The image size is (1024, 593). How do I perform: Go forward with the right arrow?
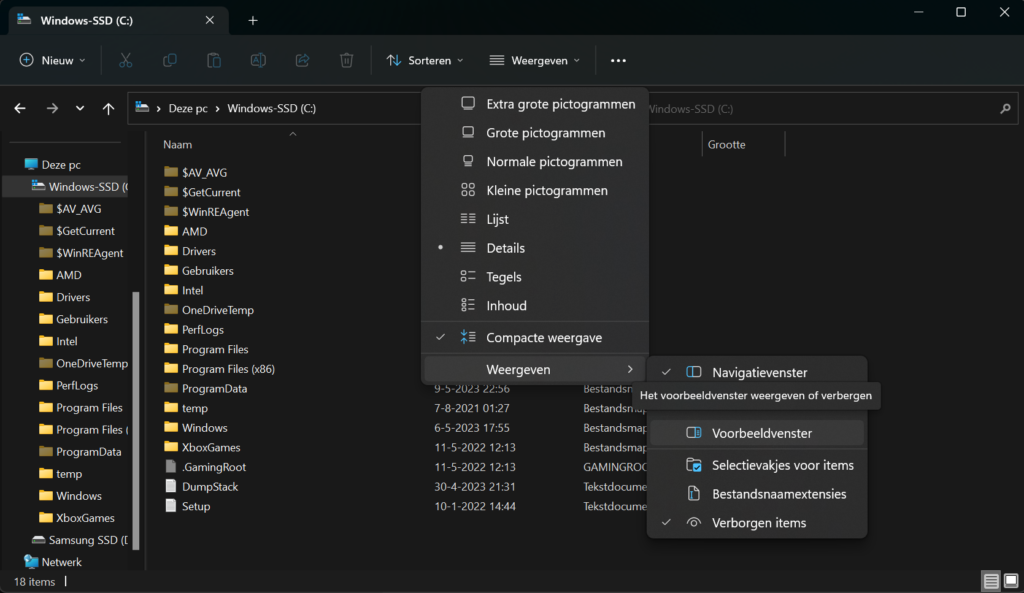52,108
